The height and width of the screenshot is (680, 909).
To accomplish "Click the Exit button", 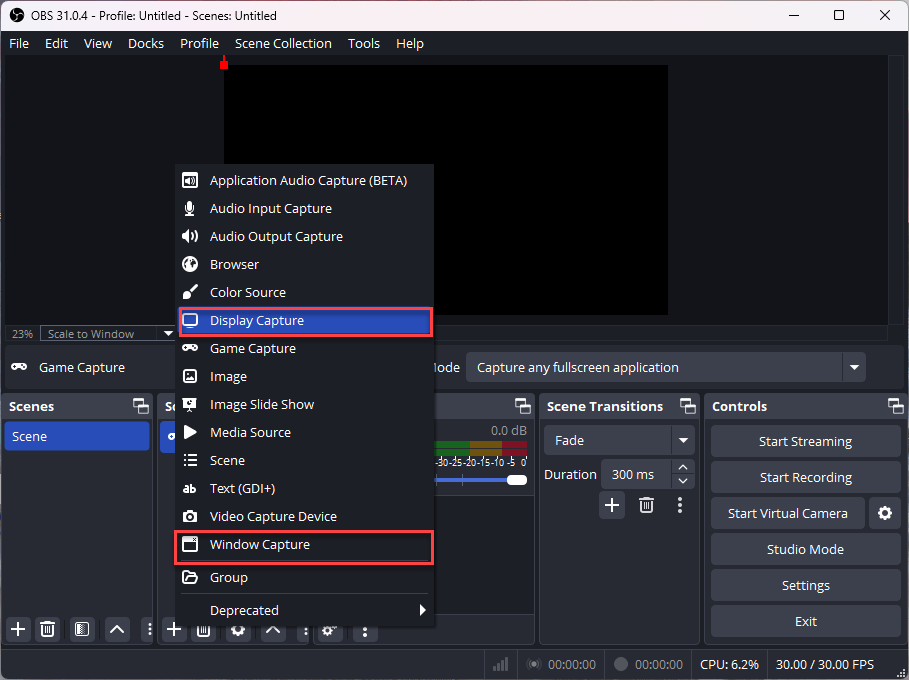I will point(805,621).
